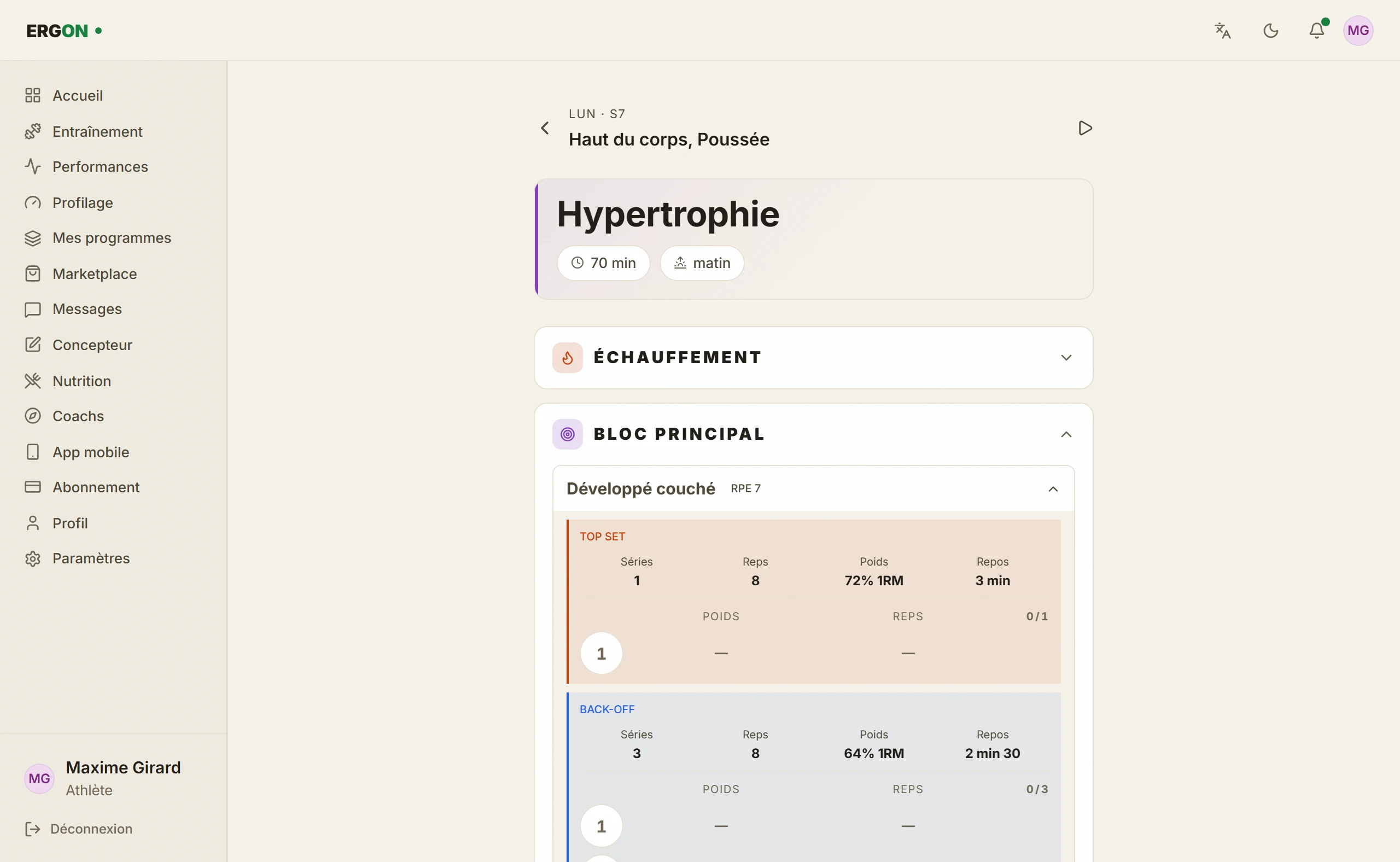Go back with the left arrow

click(545, 127)
